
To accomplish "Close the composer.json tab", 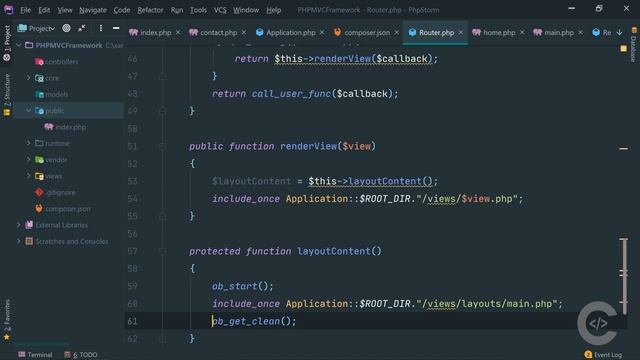I will click(396, 32).
